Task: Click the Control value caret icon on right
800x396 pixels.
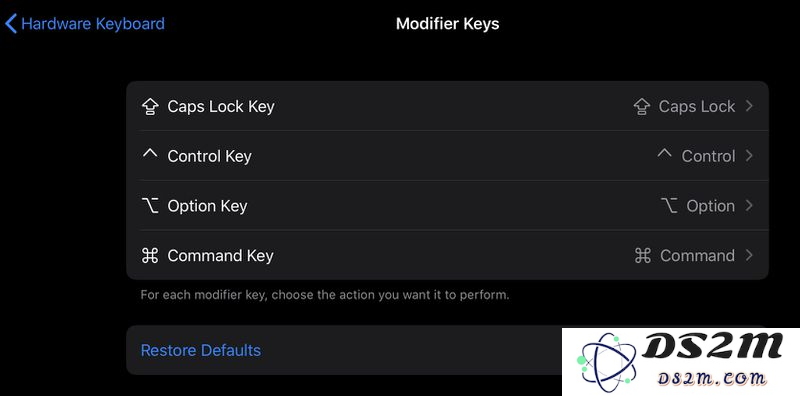Action: pos(664,153)
